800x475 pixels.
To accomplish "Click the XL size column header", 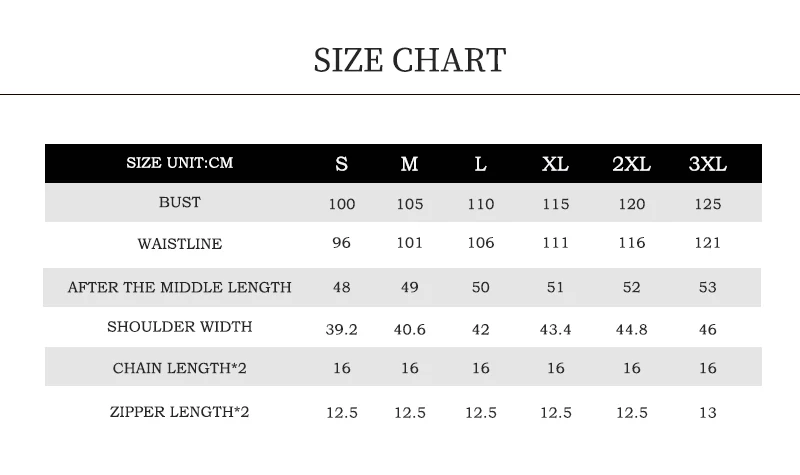I will tap(555, 164).
